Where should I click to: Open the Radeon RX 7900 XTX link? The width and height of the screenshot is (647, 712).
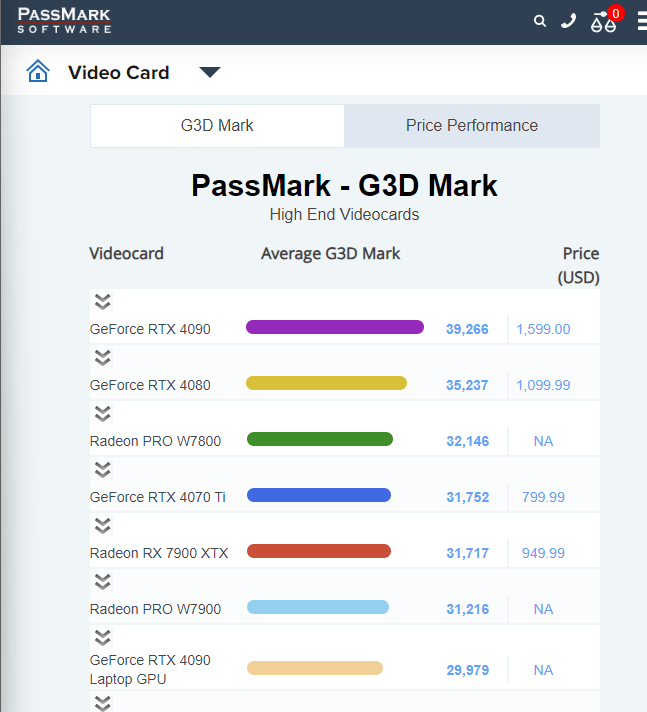(x=159, y=553)
